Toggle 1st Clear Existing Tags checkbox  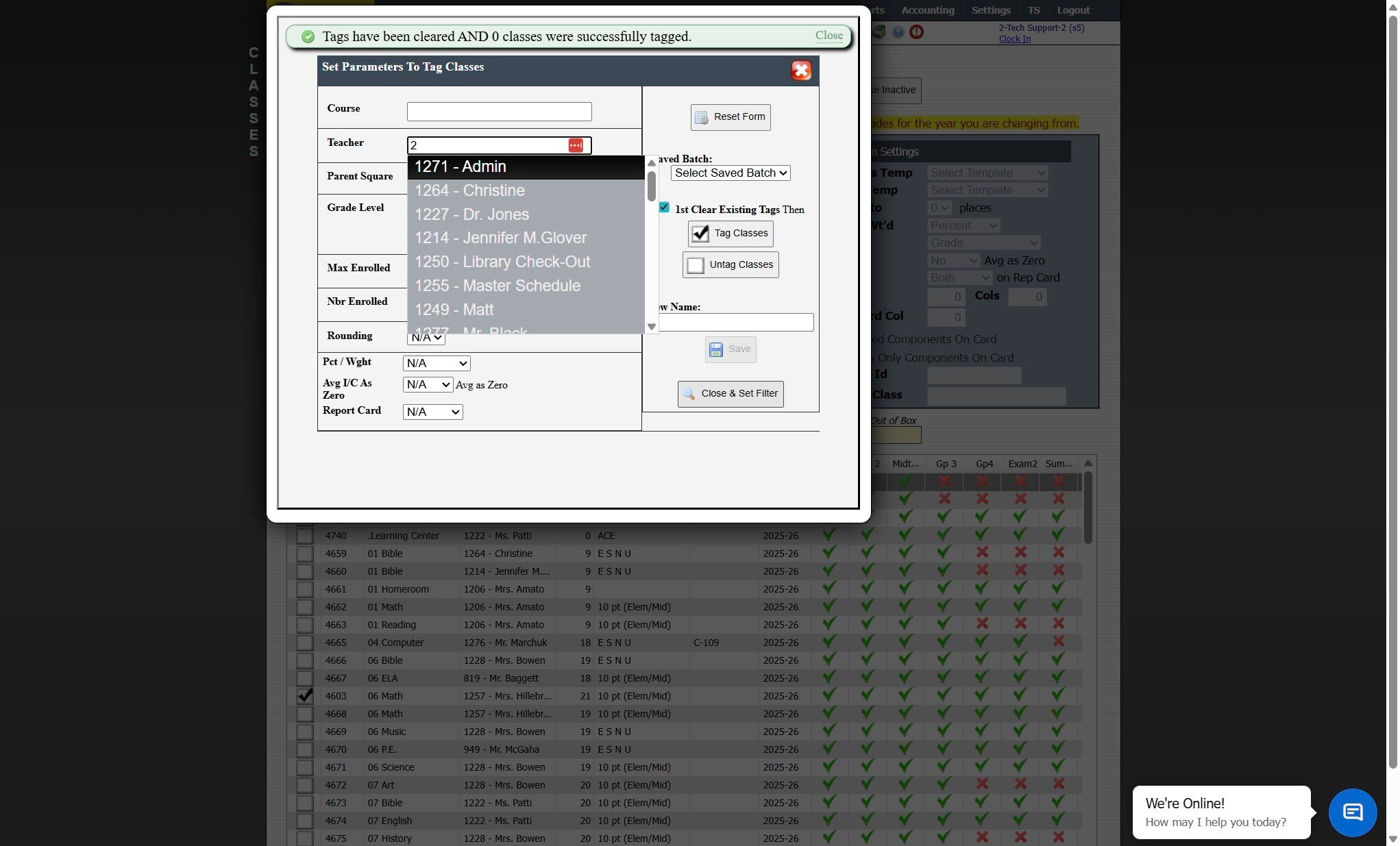[x=664, y=208]
